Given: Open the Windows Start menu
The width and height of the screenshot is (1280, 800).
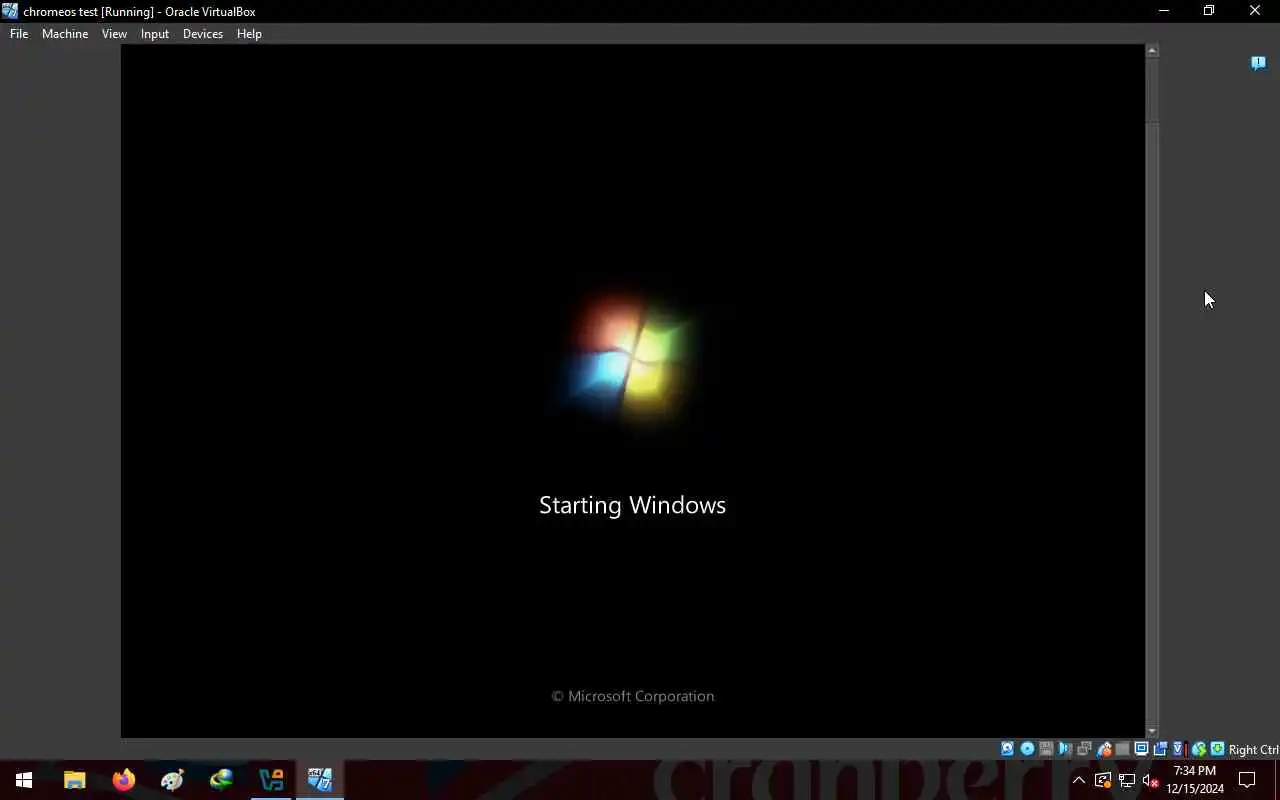Looking at the screenshot, I should [24, 780].
